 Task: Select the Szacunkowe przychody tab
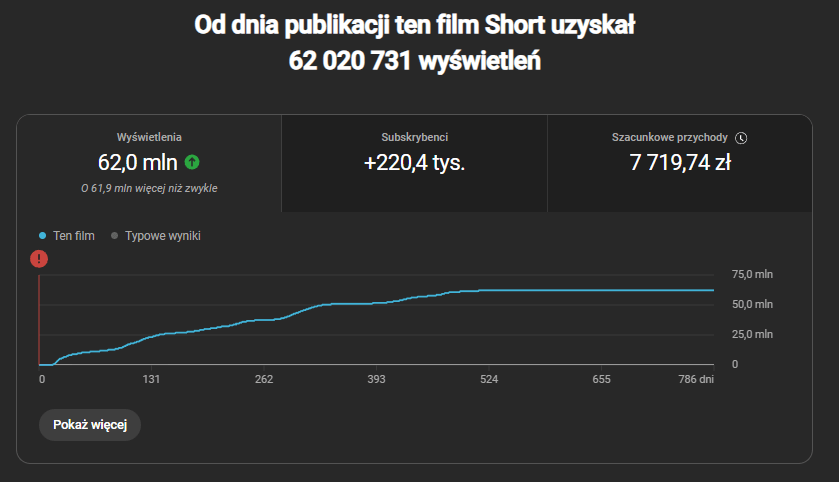point(680,163)
